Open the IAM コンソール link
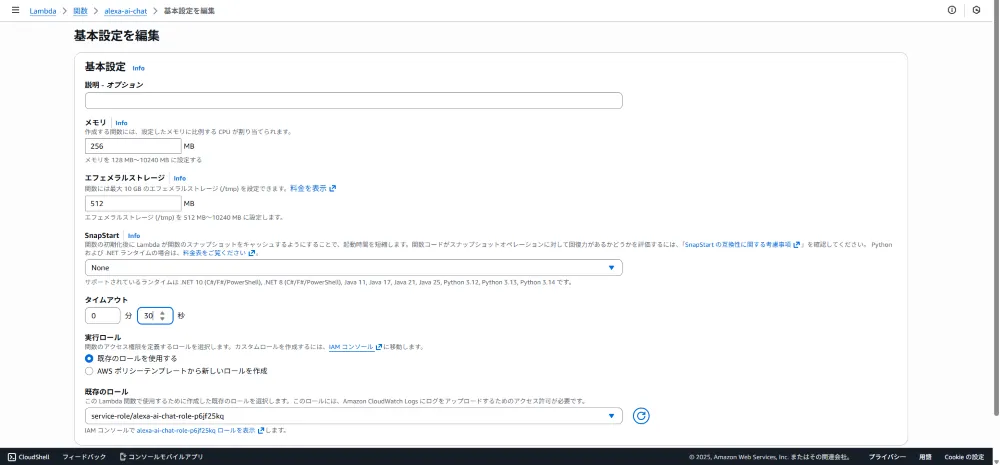Image resolution: width=1000 pixels, height=465 pixels. [x=351, y=347]
